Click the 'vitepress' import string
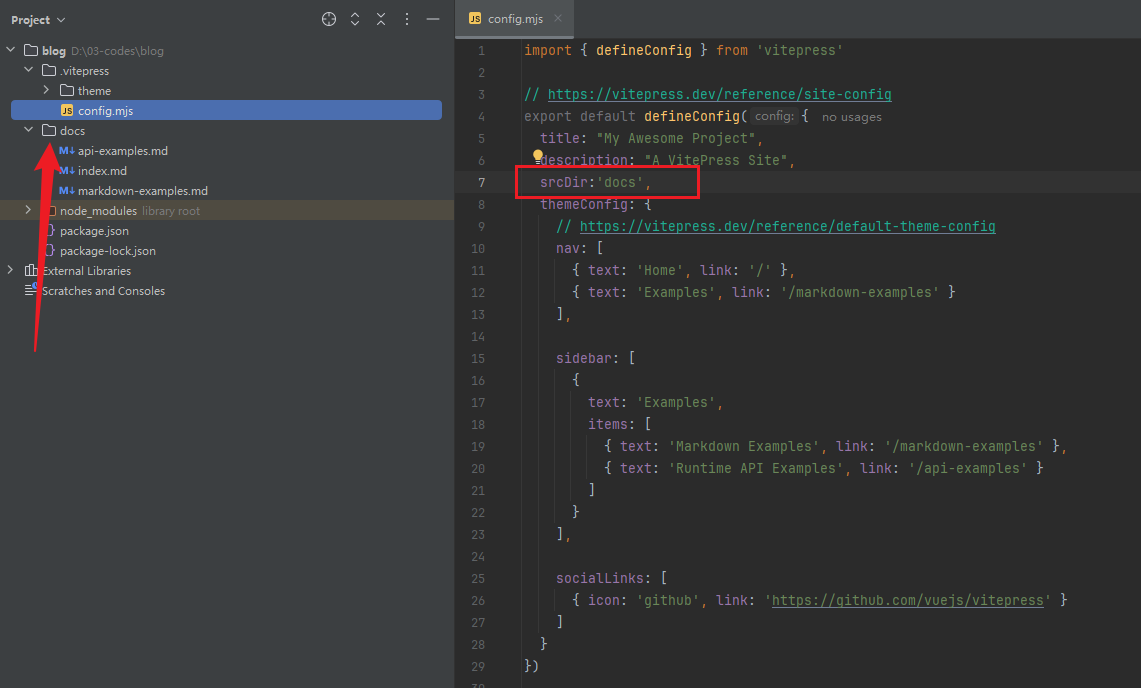Screen dimensions: 1141x688 pyautogui.click(x=799, y=50)
